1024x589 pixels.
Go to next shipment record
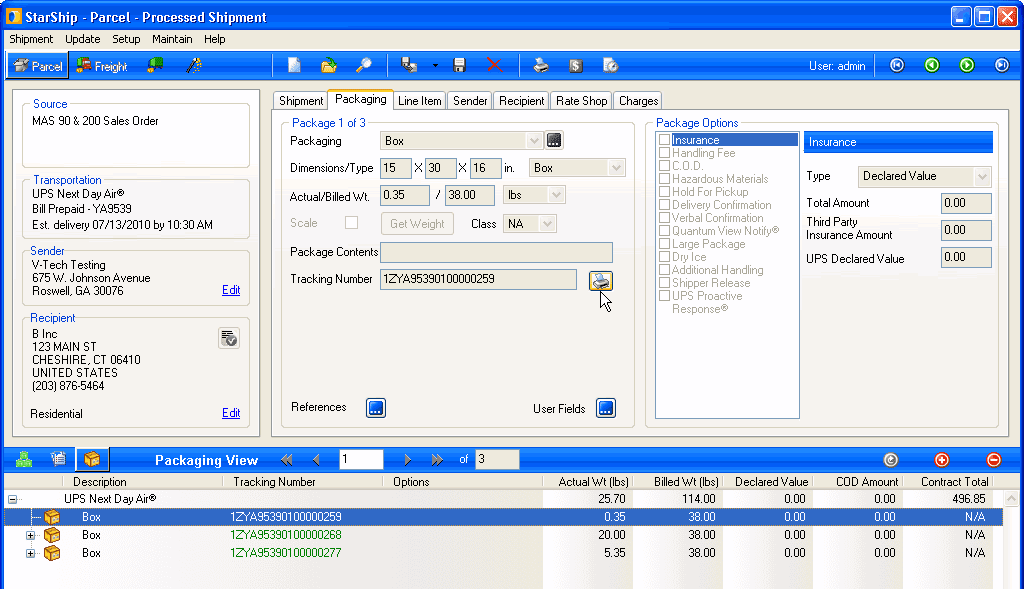[x=967, y=65]
